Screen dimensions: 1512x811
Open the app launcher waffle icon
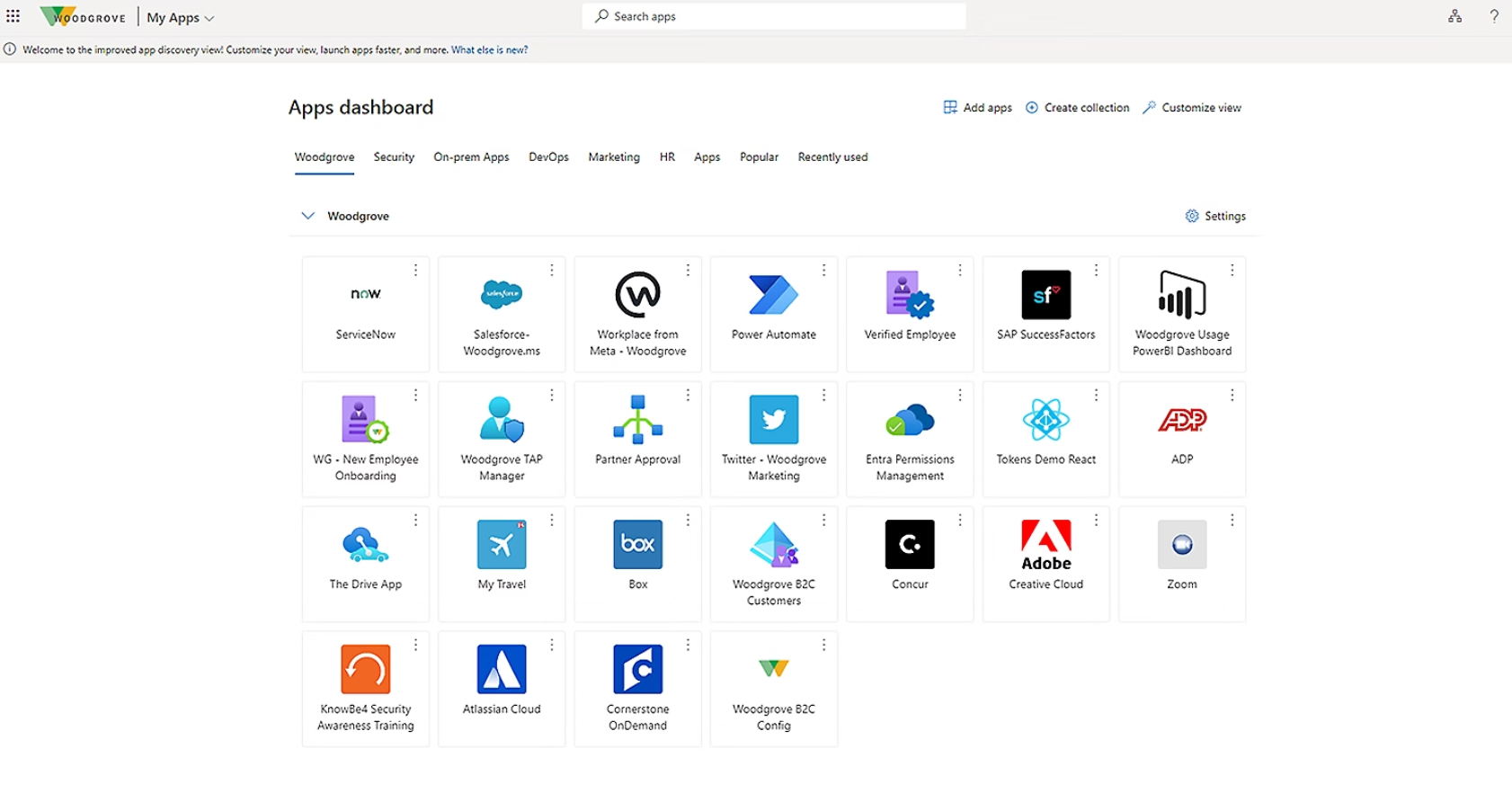(x=13, y=16)
